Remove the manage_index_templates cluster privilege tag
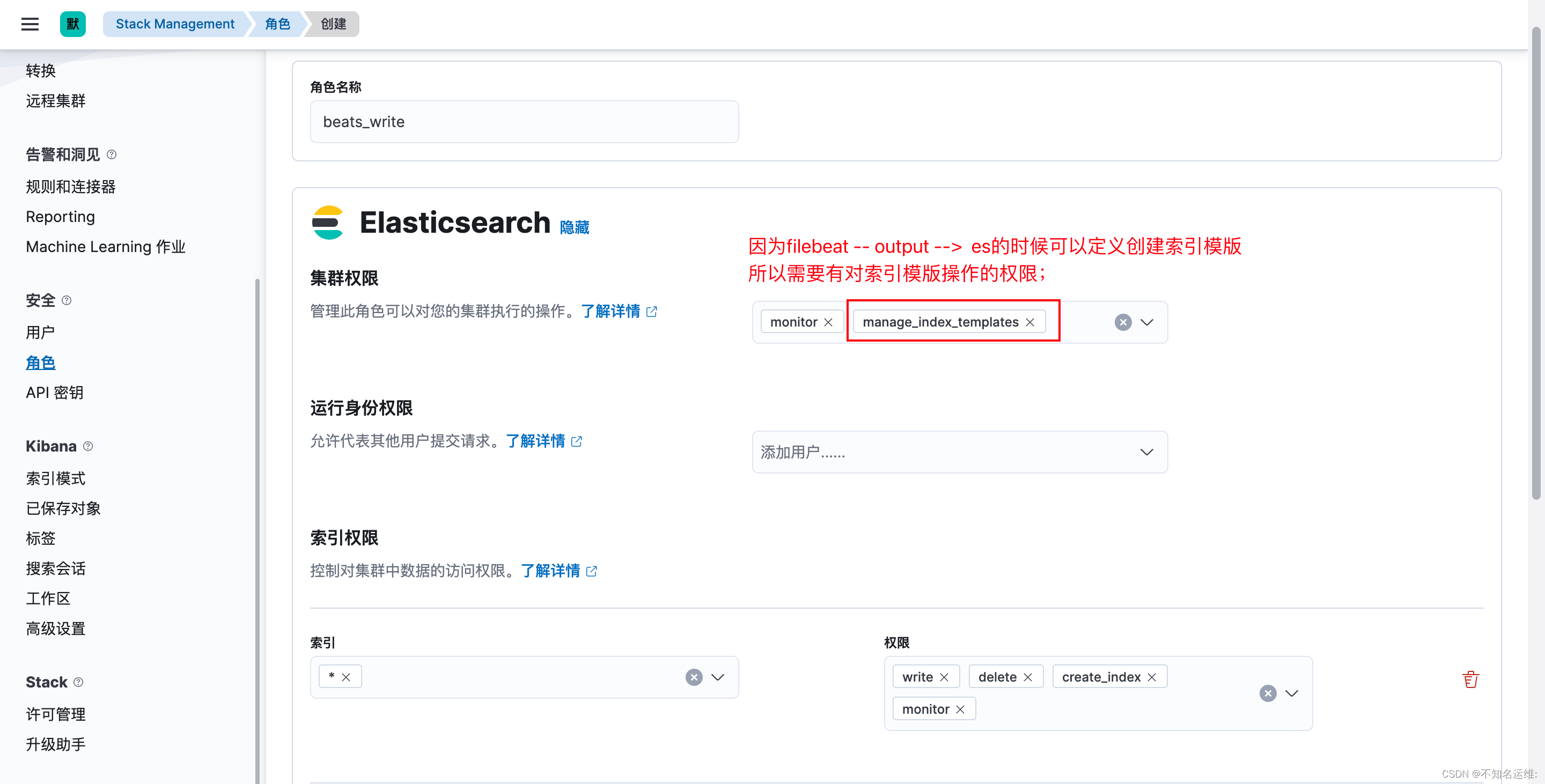The width and height of the screenshot is (1545, 784). pyautogui.click(x=1030, y=322)
